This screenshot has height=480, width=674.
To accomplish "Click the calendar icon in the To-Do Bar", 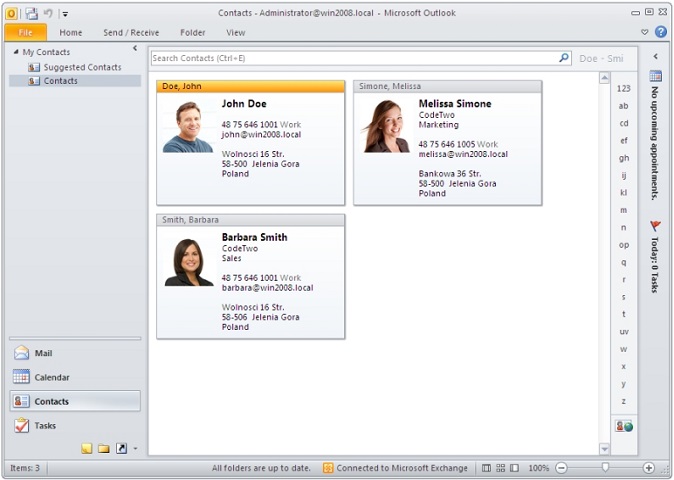I will [x=656, y=76].
